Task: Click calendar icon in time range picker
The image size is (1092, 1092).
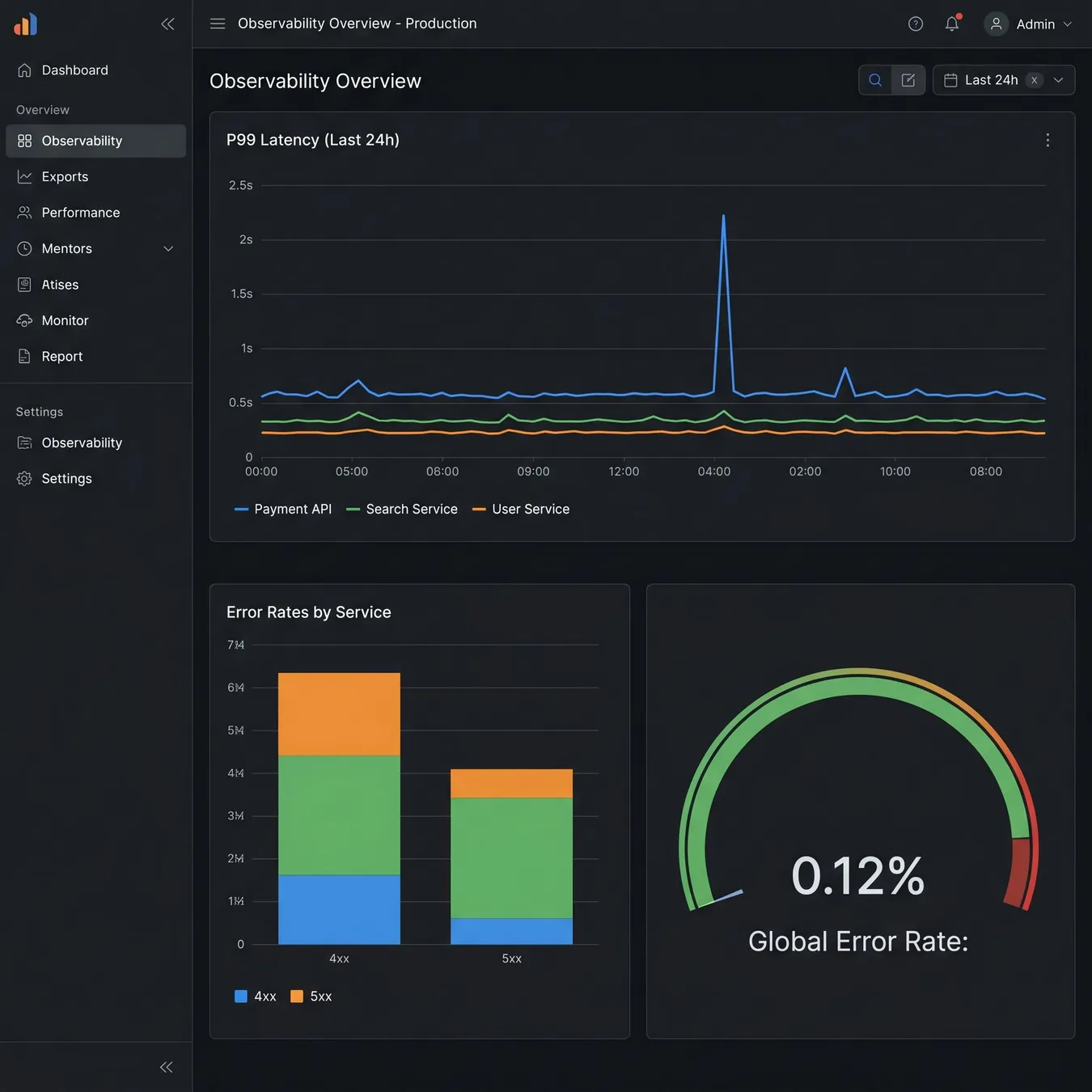Action: 950,80
